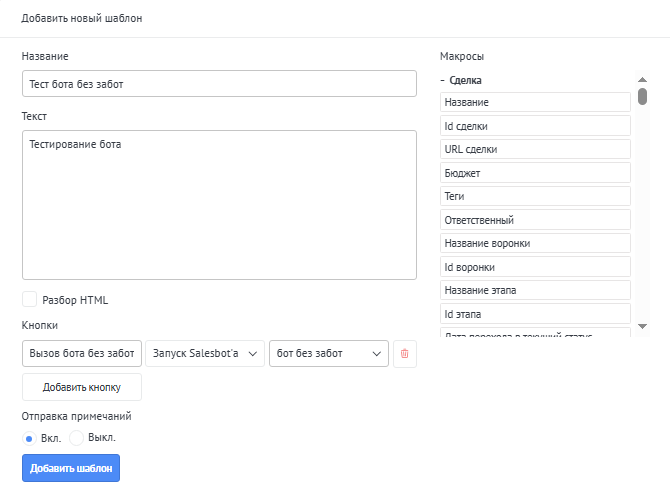This screenshot has width=670, height=490.
Task: Click scroll up arrow in macros list
Action: (x=642, y=79)
